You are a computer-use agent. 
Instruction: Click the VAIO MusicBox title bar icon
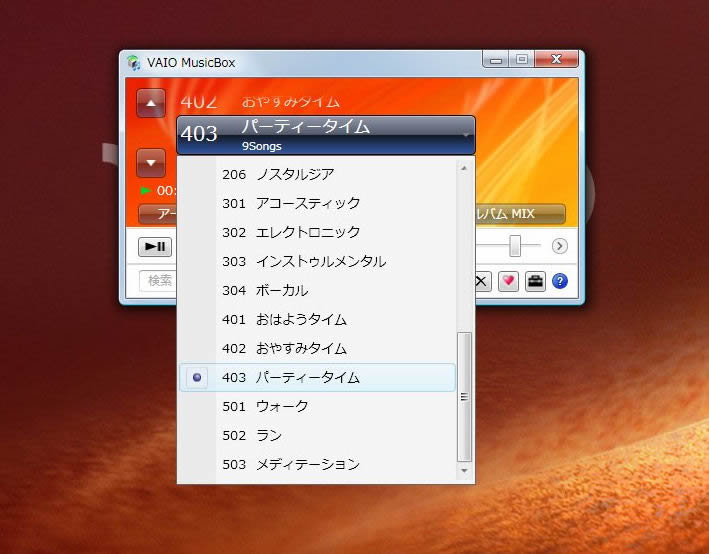[x=134, y=62]
